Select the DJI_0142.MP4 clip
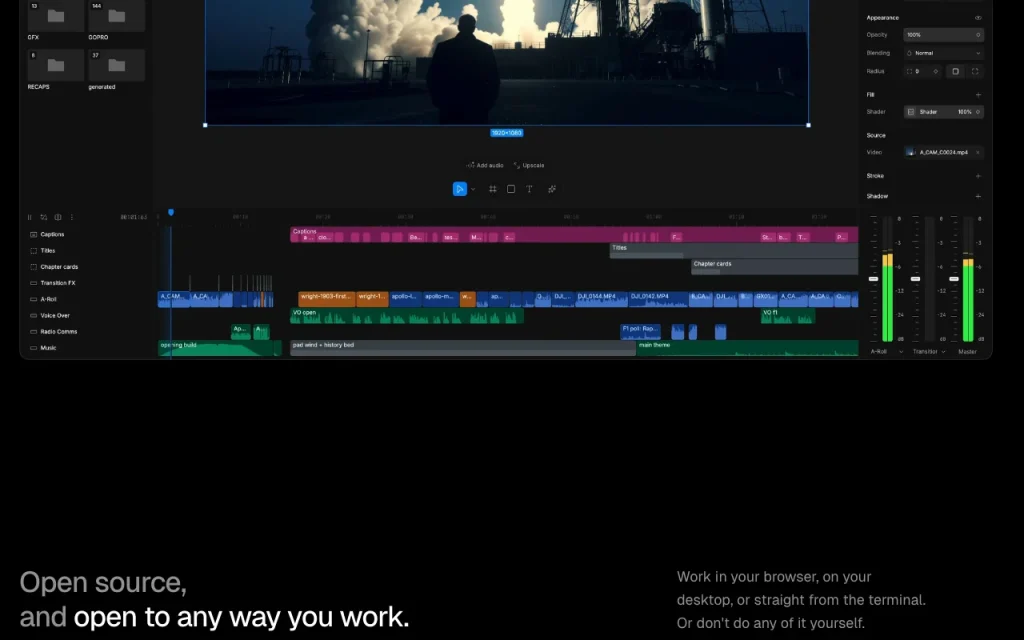 coord(658,299)
